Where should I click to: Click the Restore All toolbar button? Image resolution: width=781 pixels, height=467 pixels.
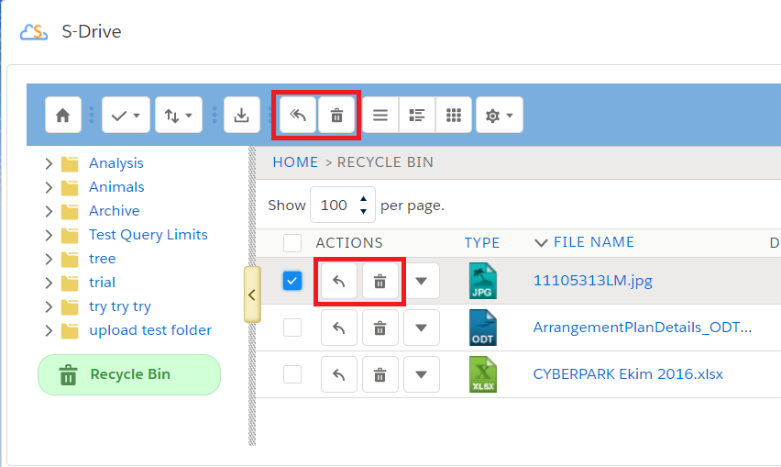(x=297, y=116)
